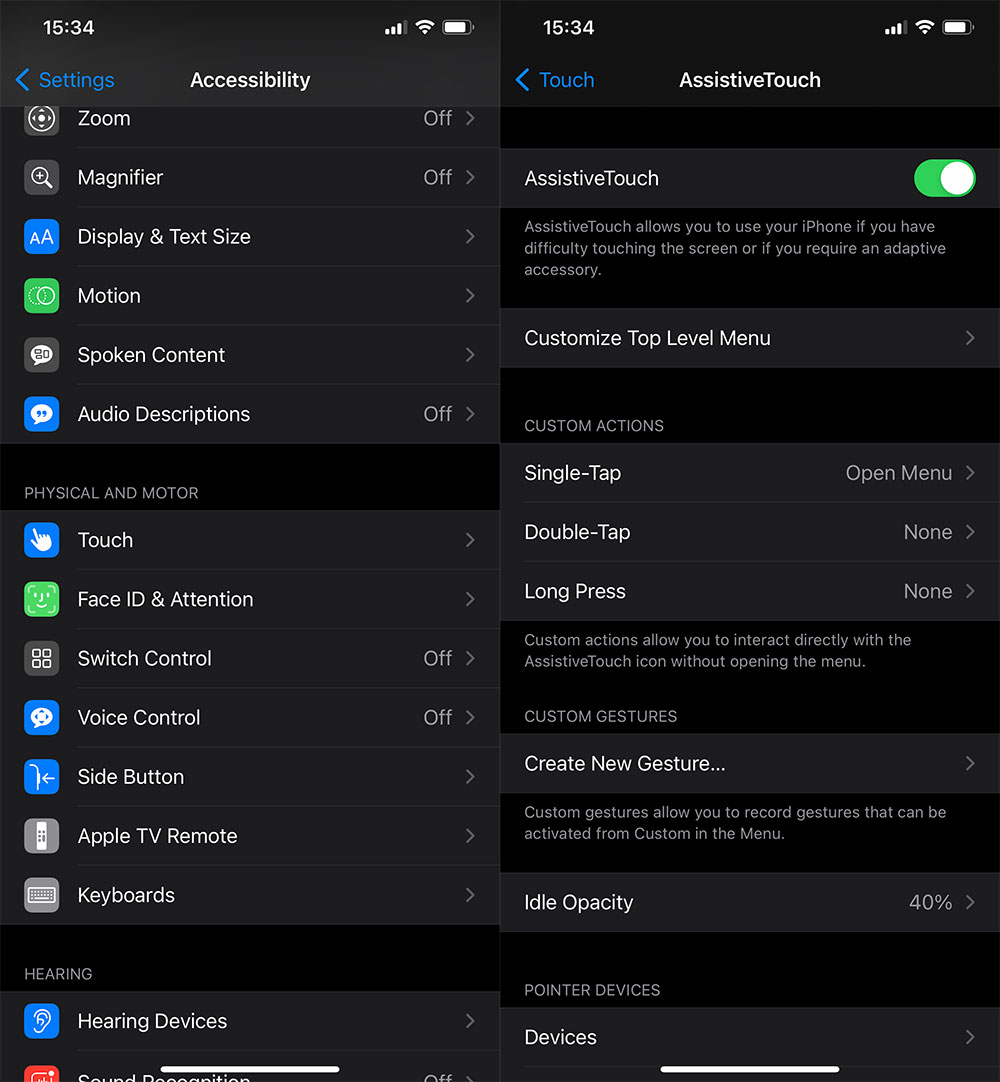Tap the home indicator bar on the left phone
This screenshot has height=1082, width=1000.
click(250, 1069)
